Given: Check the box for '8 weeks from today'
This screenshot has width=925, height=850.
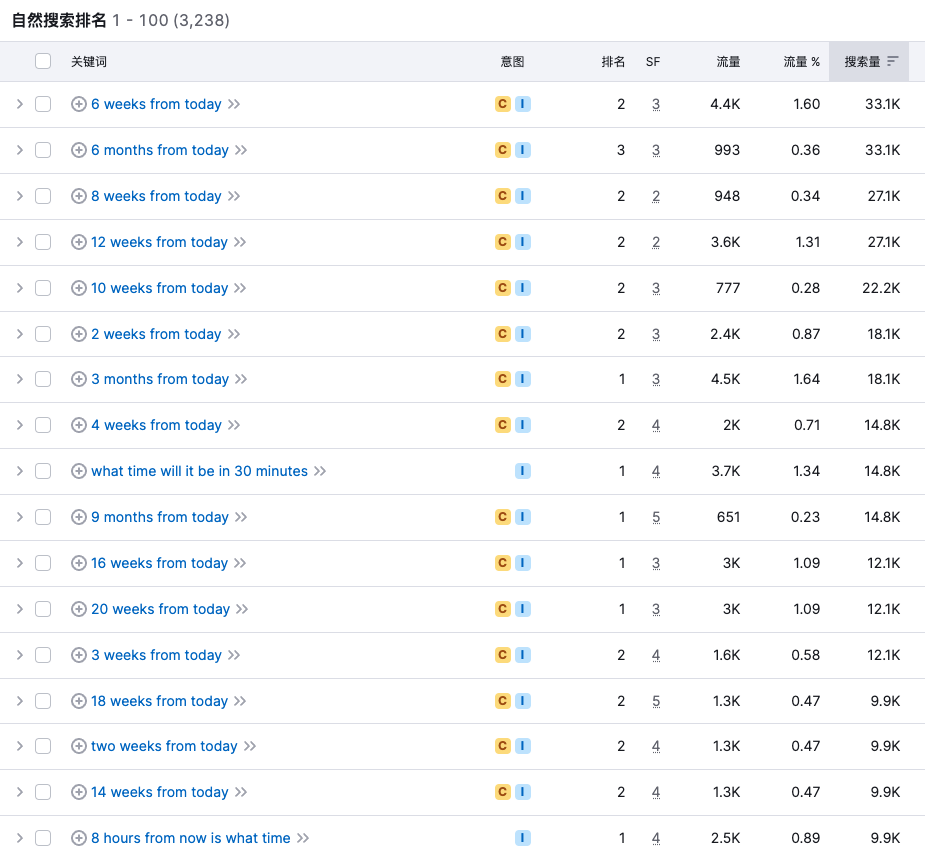Looking at the screenshot, I should [43, 196].
